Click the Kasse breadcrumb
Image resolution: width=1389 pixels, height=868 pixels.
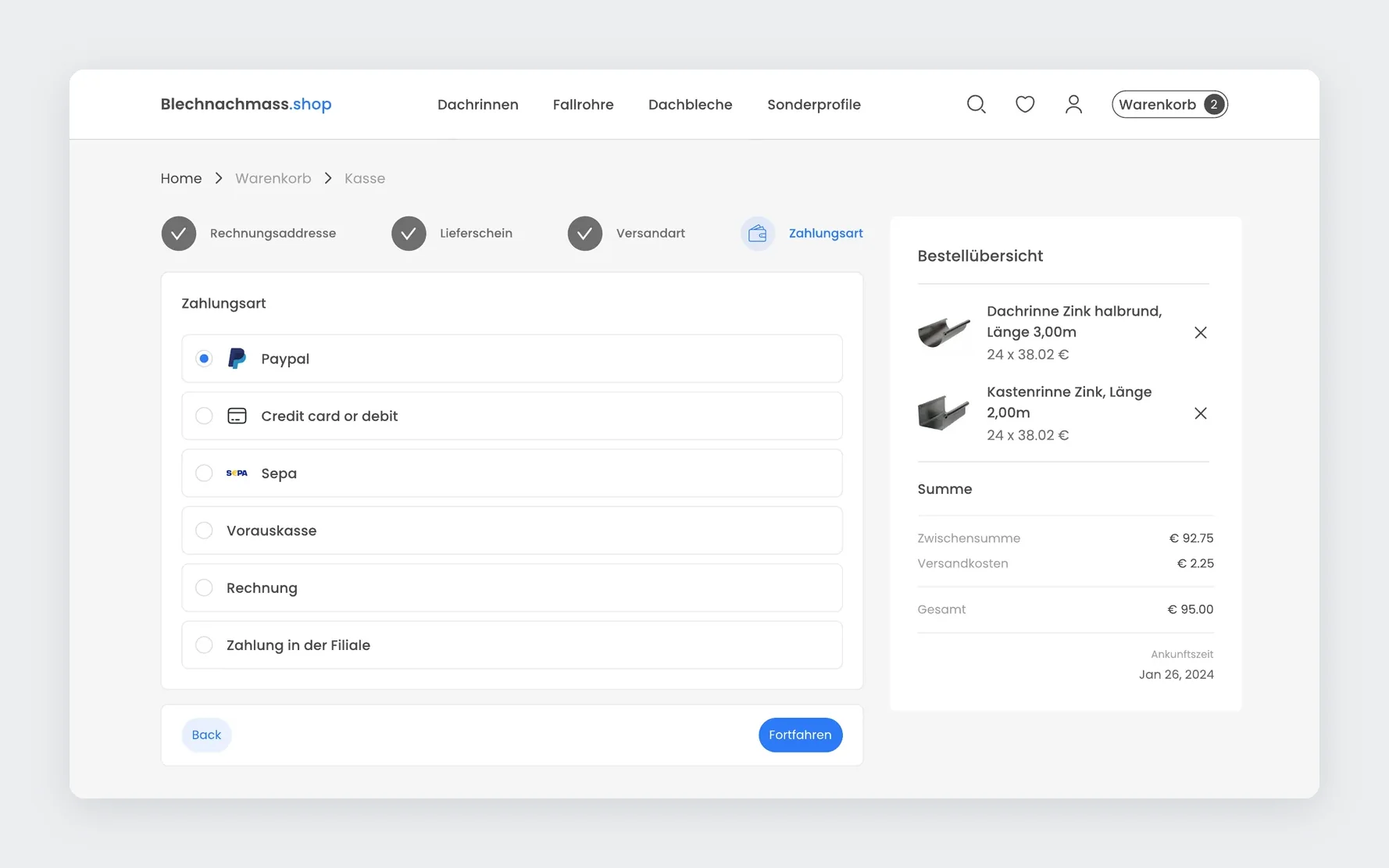coord(364,178)
